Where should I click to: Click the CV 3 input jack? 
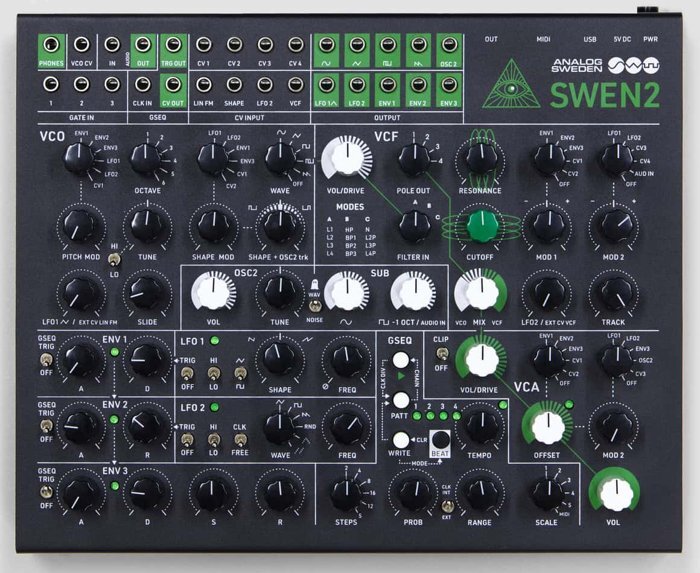coord(265,45)
